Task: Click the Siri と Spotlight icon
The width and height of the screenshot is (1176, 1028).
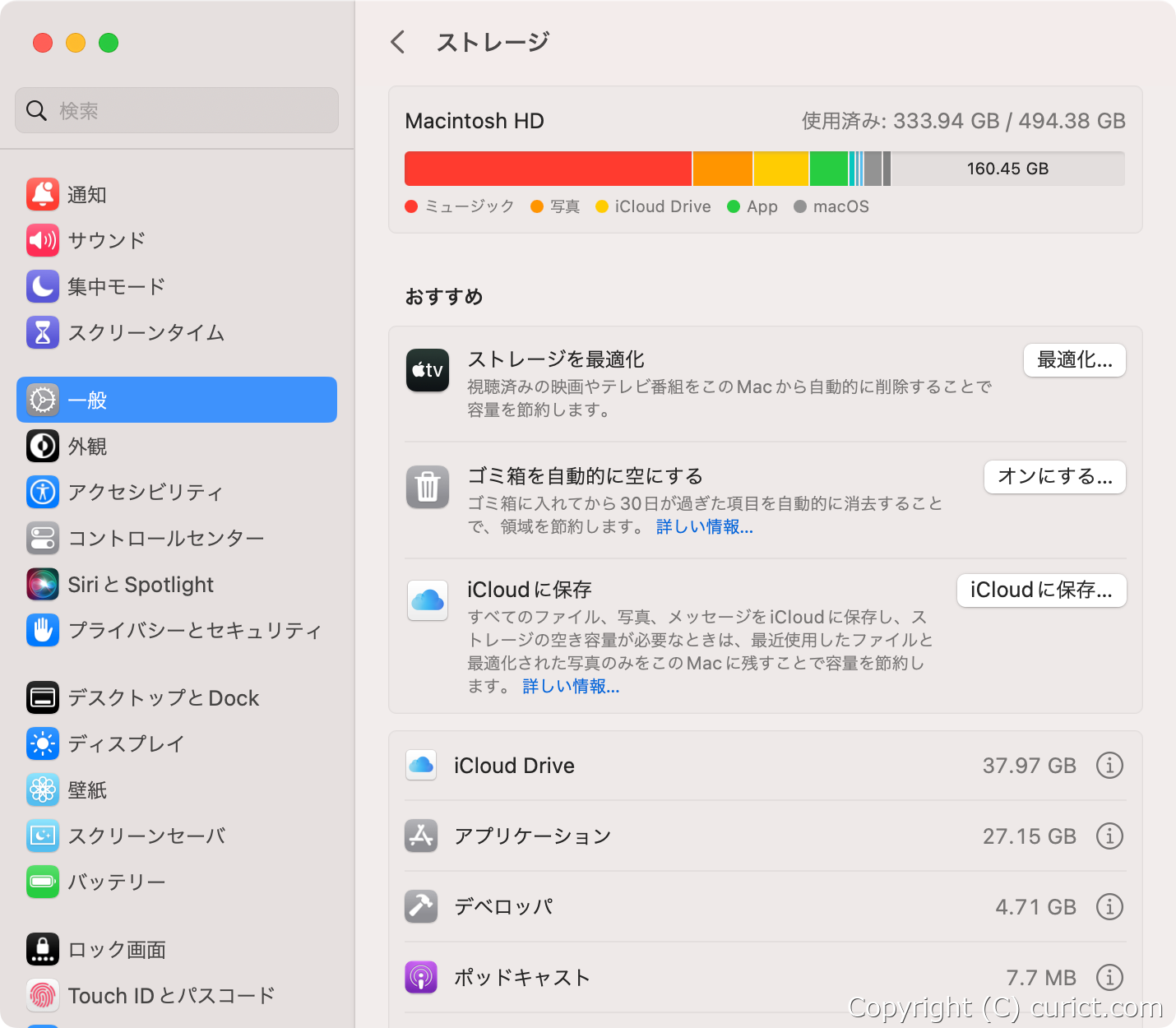Action: click(43, 584)
